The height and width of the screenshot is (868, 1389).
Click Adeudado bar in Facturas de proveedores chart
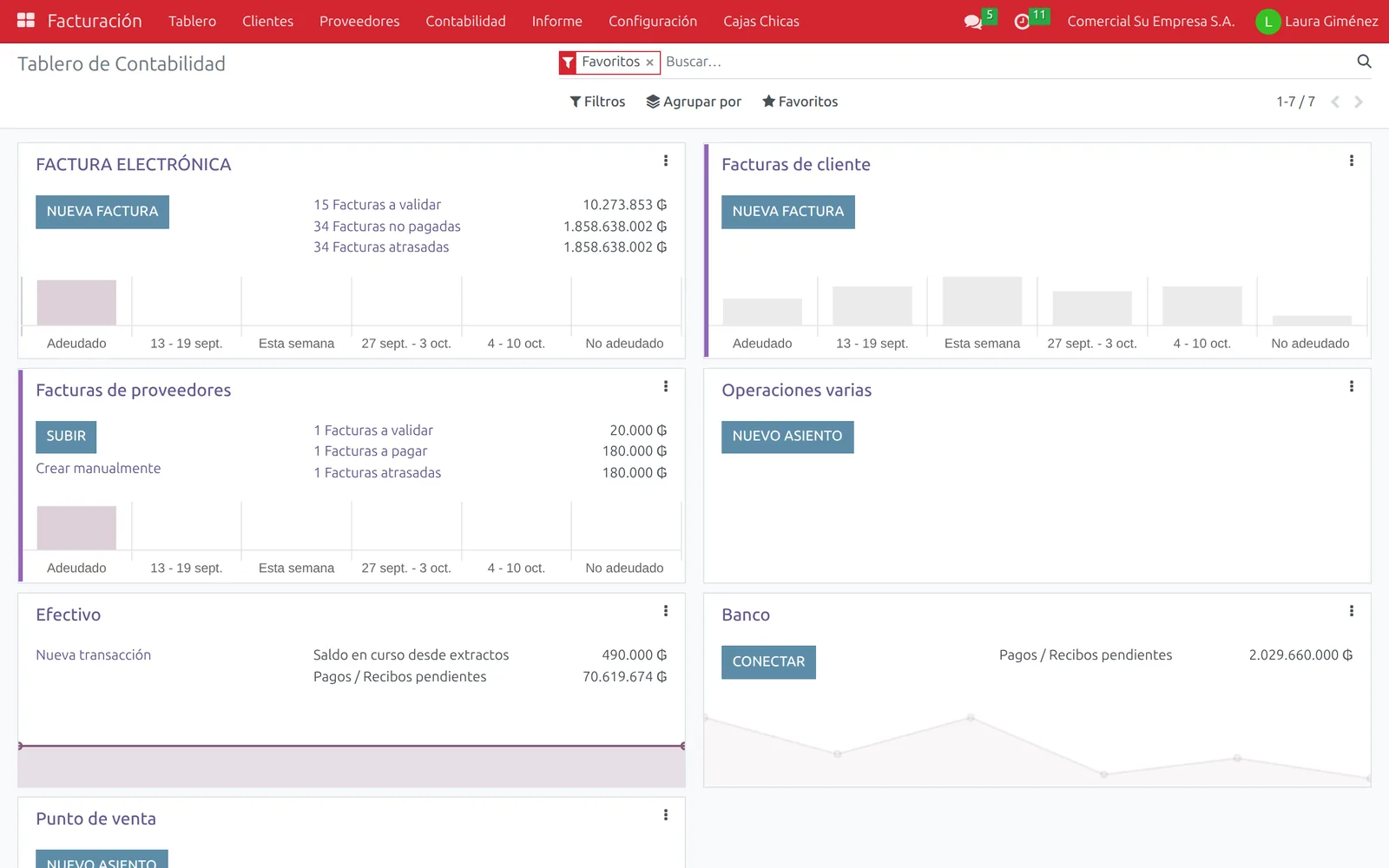click(x=76, y=528)
